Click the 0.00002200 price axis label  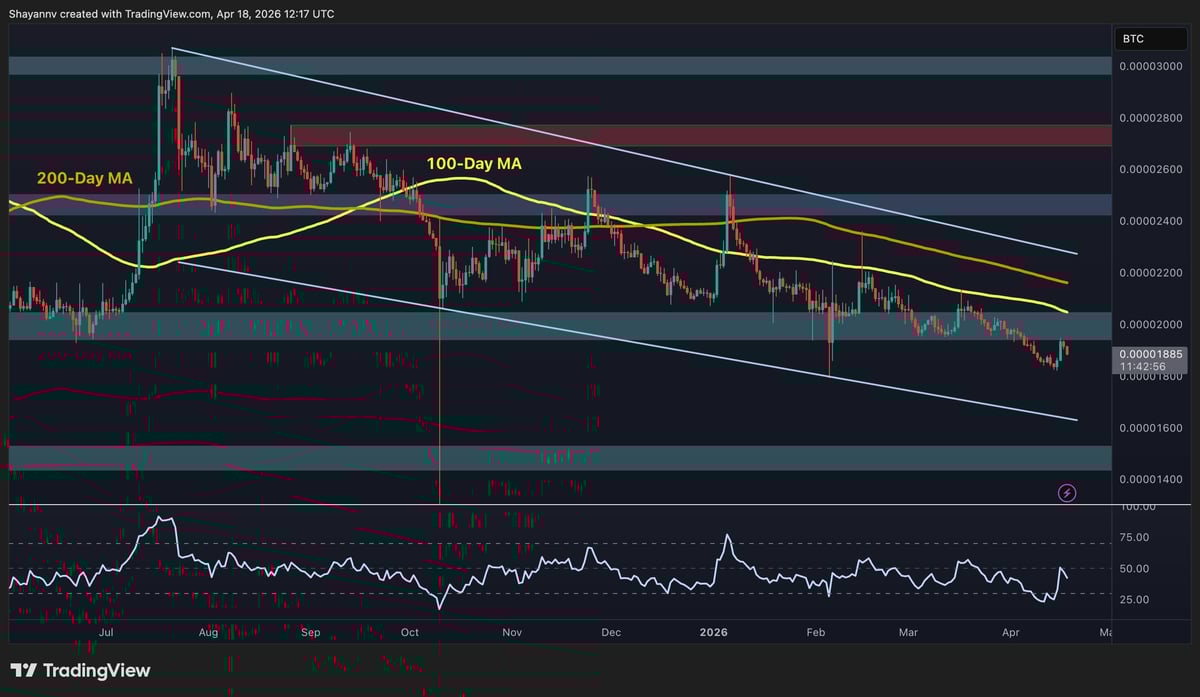[x=1152, y=273]
